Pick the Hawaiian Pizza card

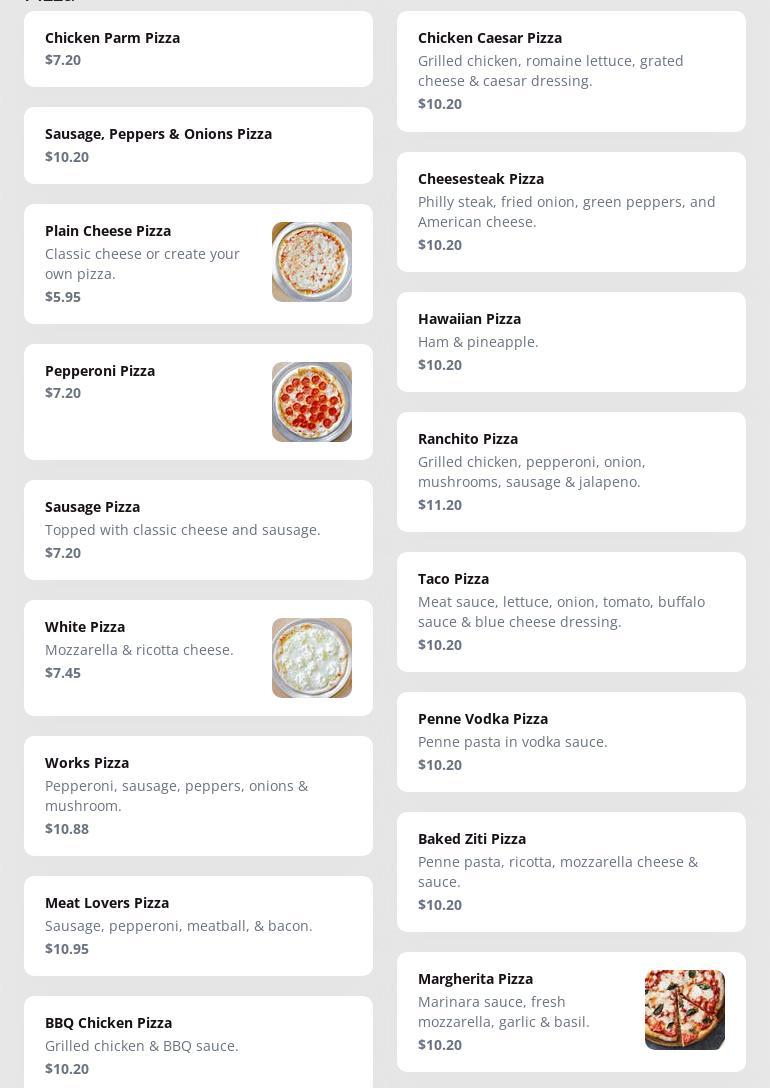tap(571, 342)
